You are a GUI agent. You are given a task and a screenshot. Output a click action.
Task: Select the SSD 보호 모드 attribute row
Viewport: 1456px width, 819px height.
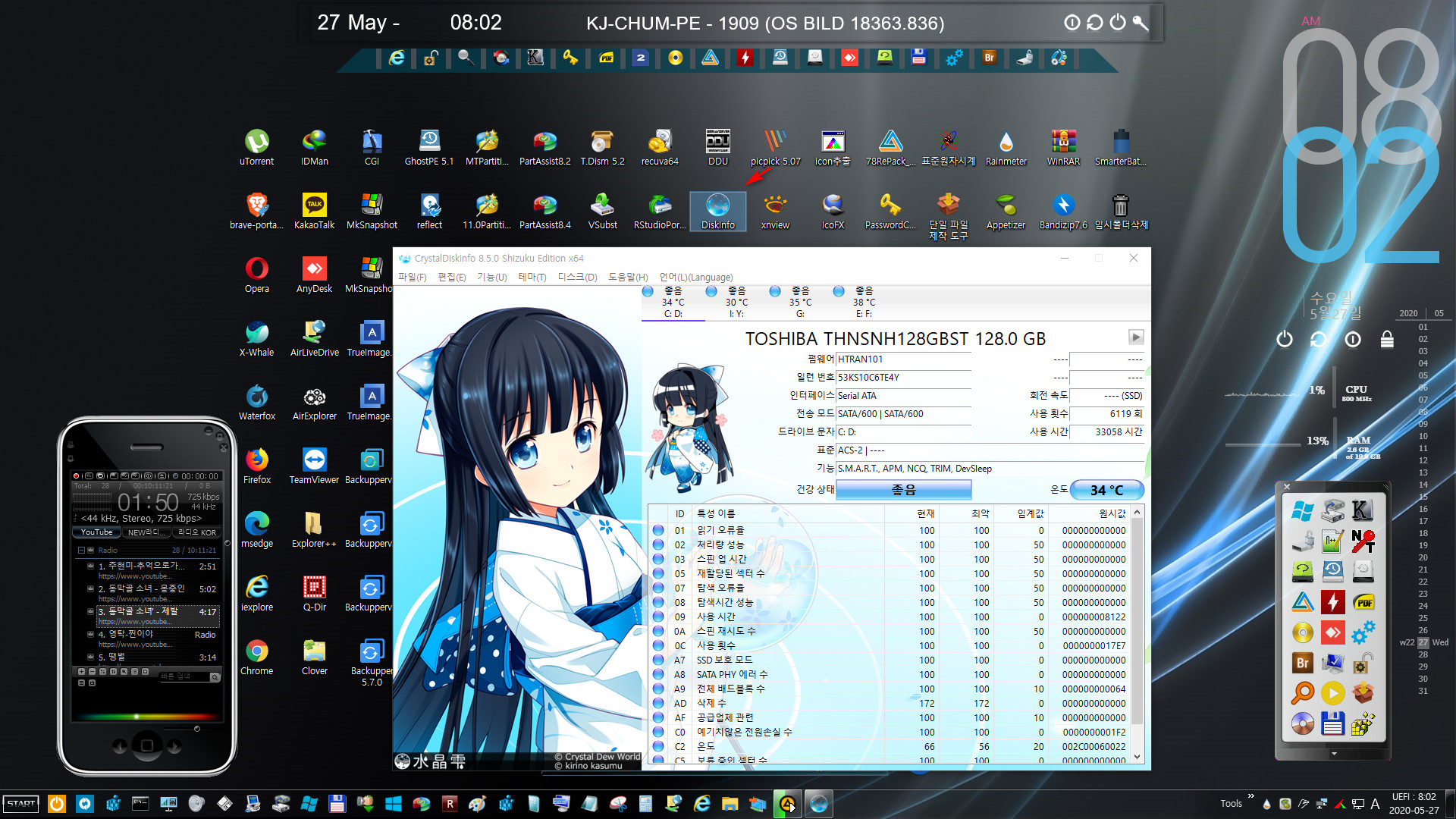(890, 660)
